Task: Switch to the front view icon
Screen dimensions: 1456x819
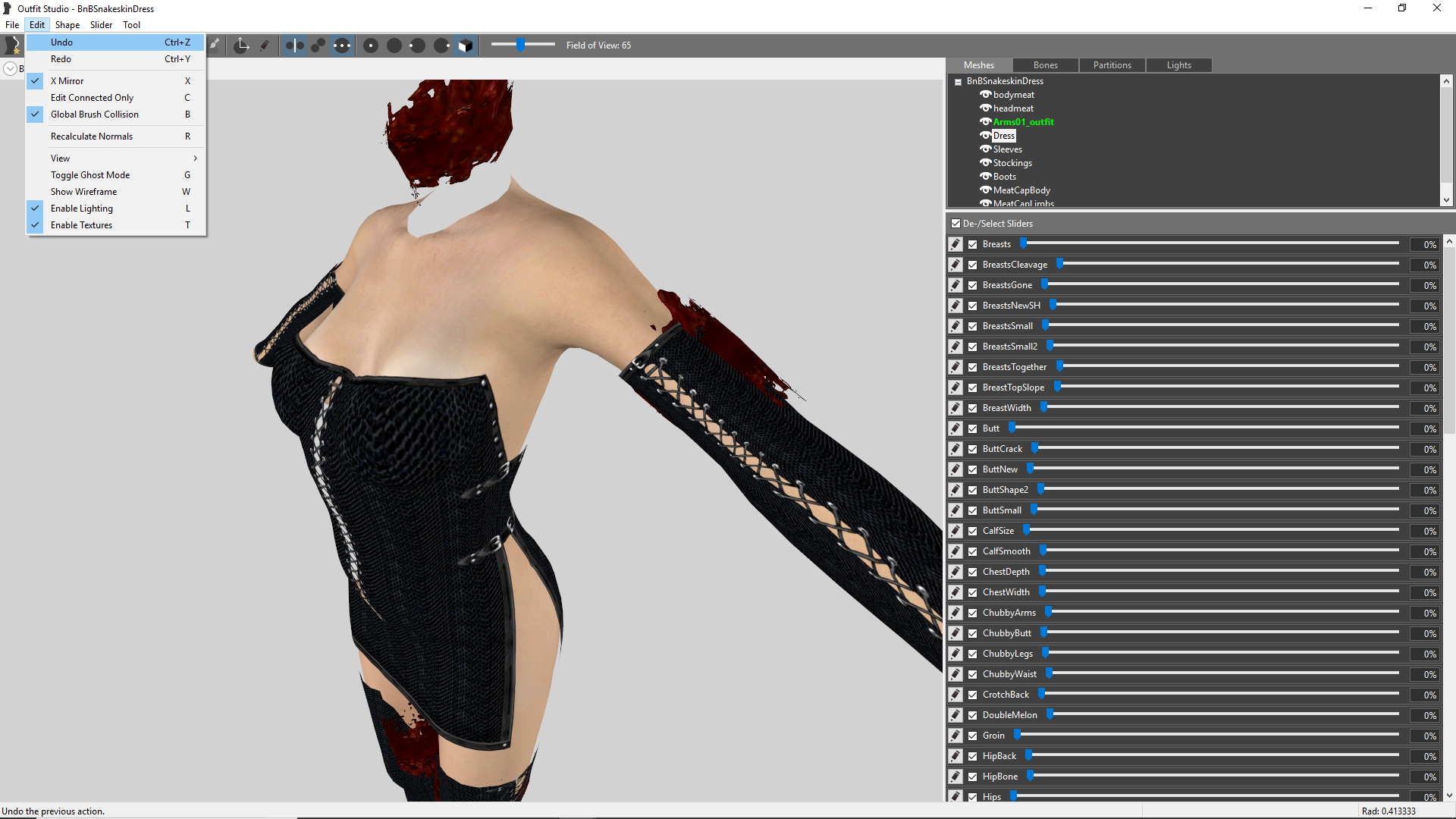Action: pyautogui.click(x=371, y=45)
